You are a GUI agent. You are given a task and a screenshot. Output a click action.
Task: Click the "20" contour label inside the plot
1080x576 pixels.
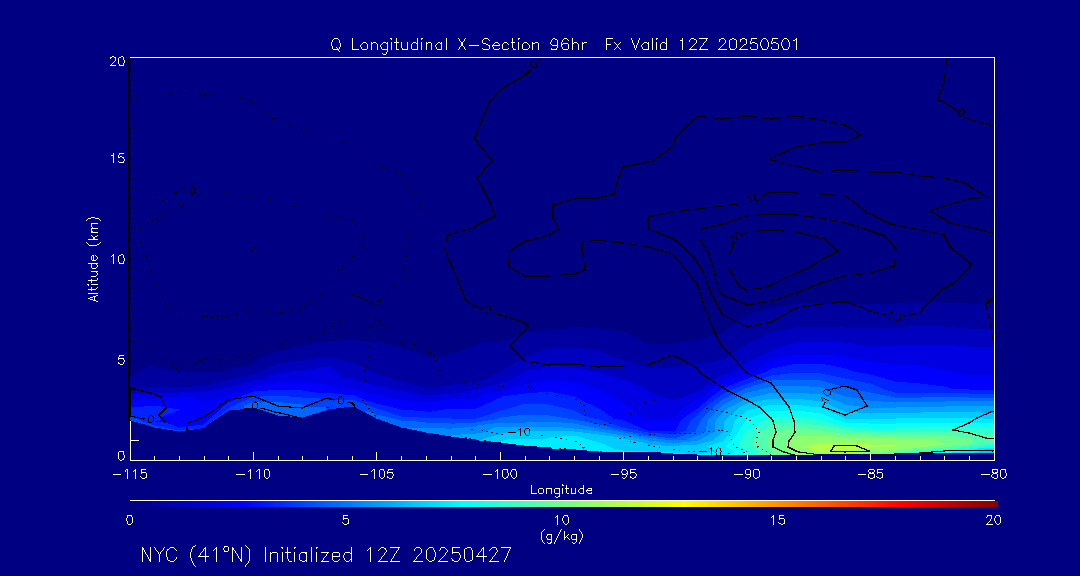point(736,238)
